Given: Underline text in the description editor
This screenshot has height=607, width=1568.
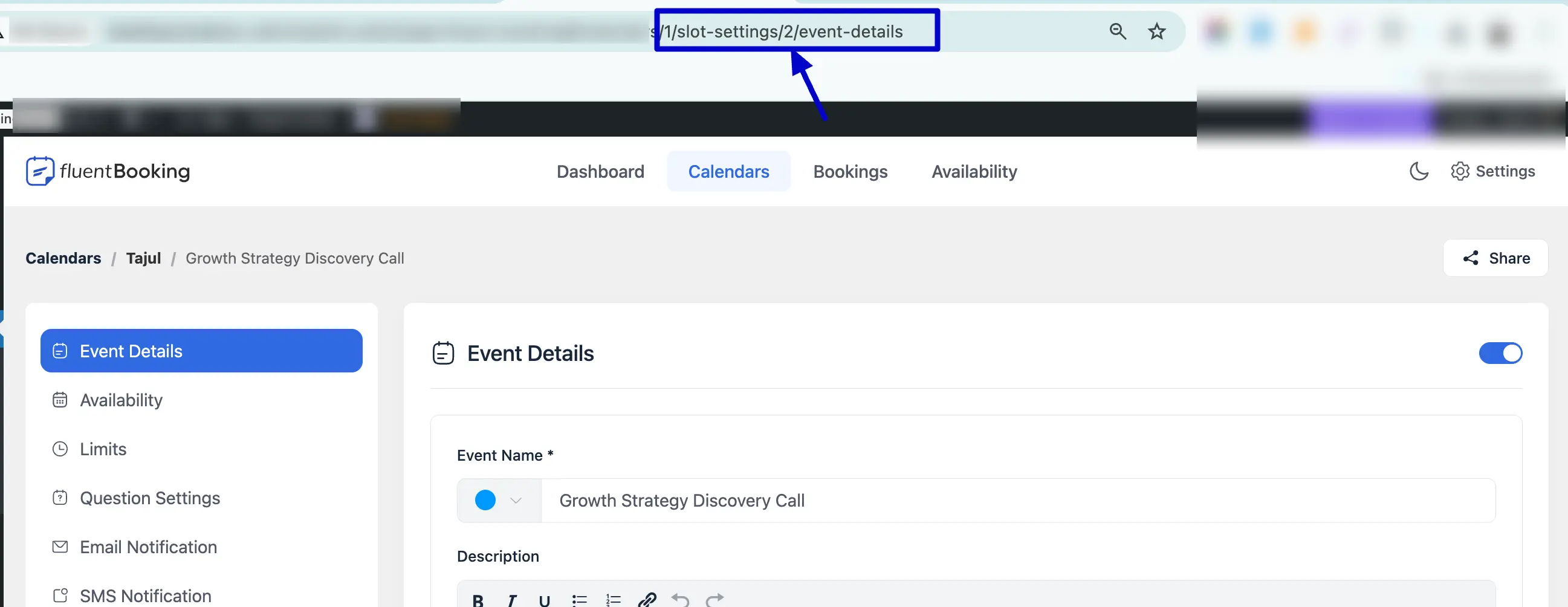Looking at the screenshot, I should [544, 600].
